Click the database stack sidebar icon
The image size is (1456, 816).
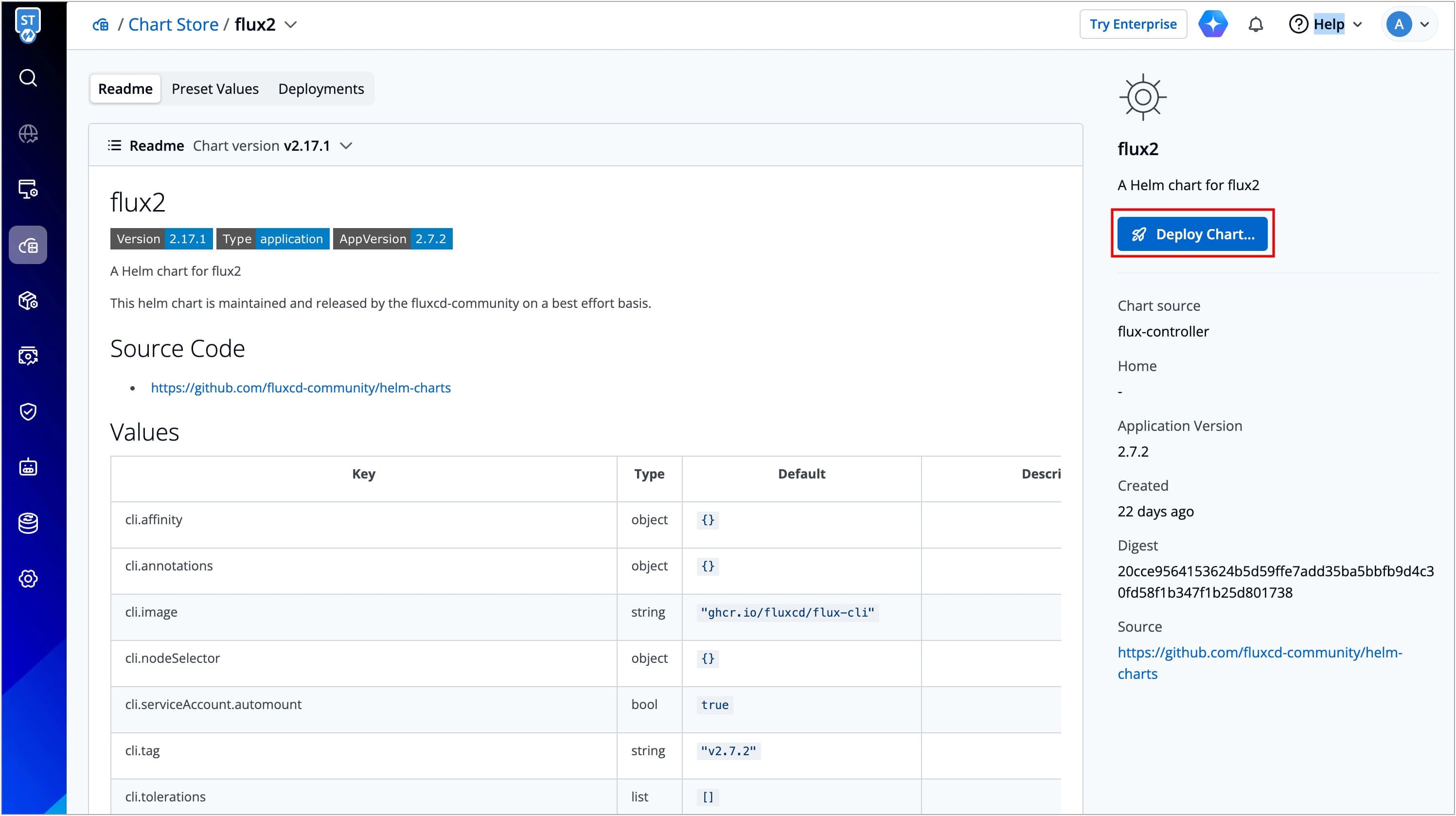[x=28, y=523]
